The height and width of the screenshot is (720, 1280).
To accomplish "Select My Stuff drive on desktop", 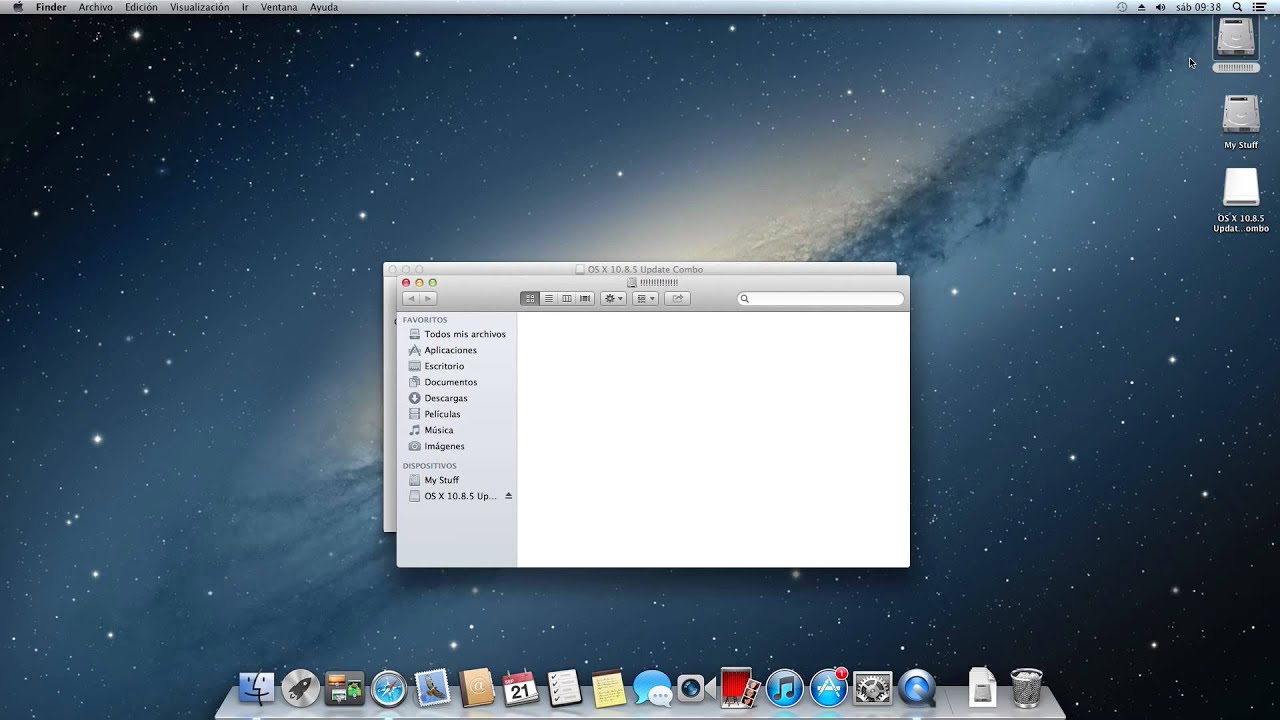I will 1241,114.
